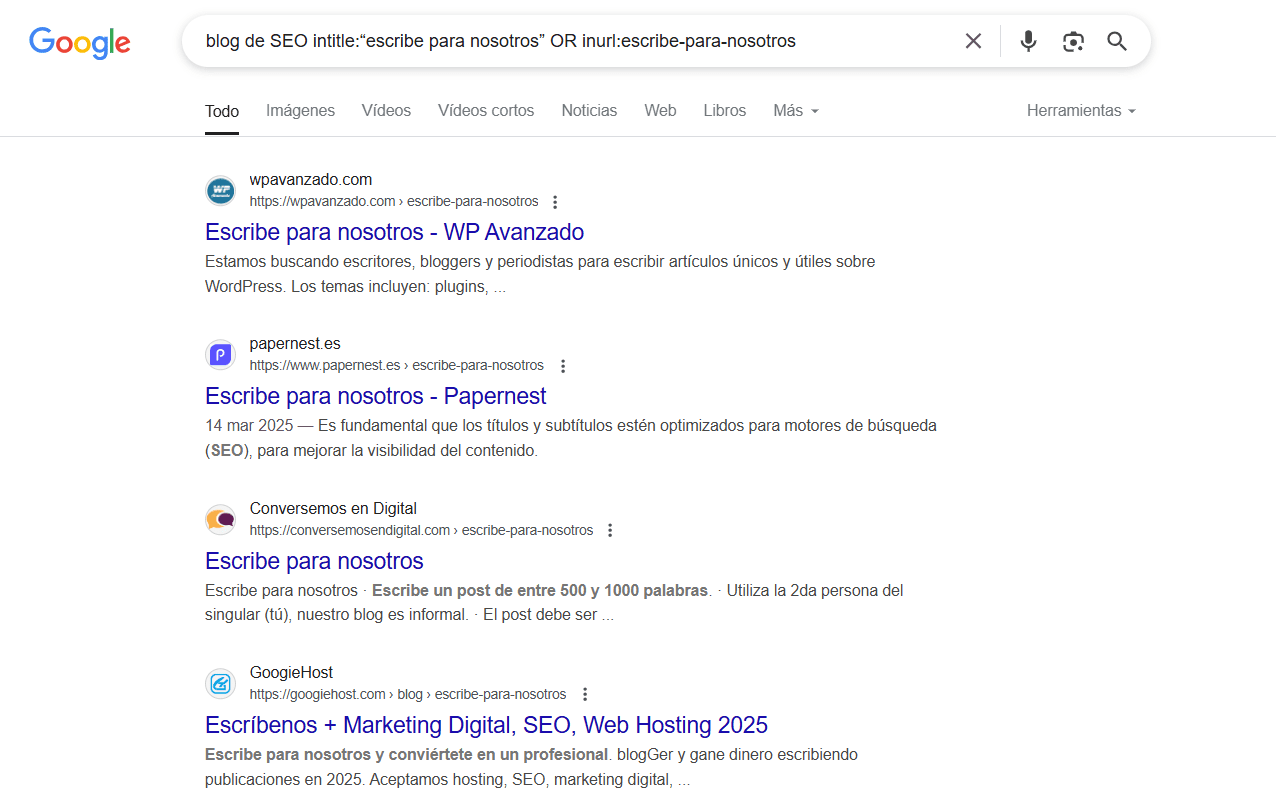The height and width of the screenshot is (806, 1276).
Task: Open Conversemos en Digital's Escribe para nosotros link
Action: (x=314, y=560)
